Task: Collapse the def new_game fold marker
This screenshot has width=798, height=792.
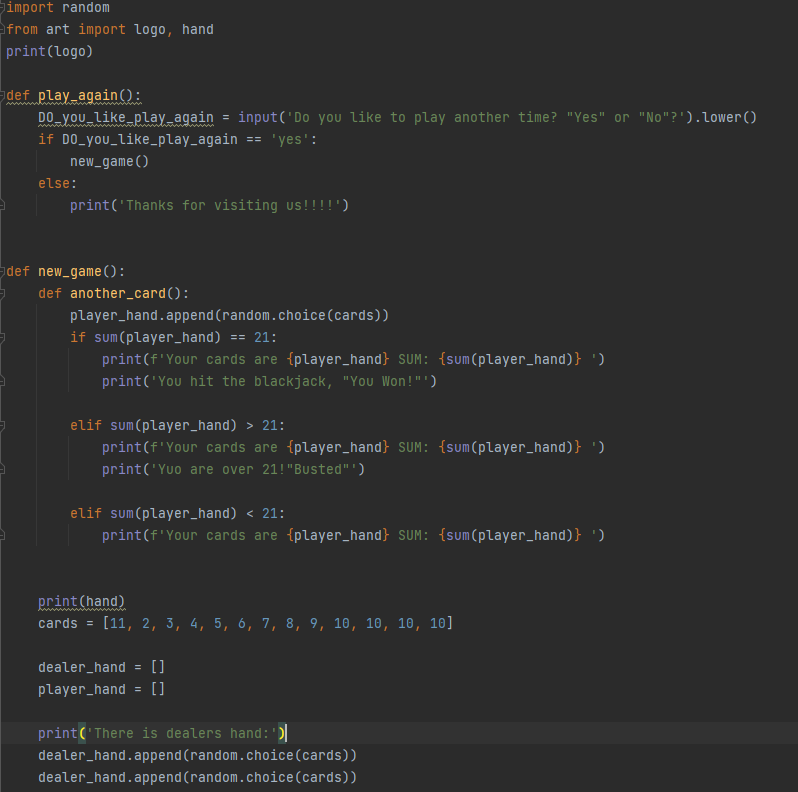Action: click(3, 272)
